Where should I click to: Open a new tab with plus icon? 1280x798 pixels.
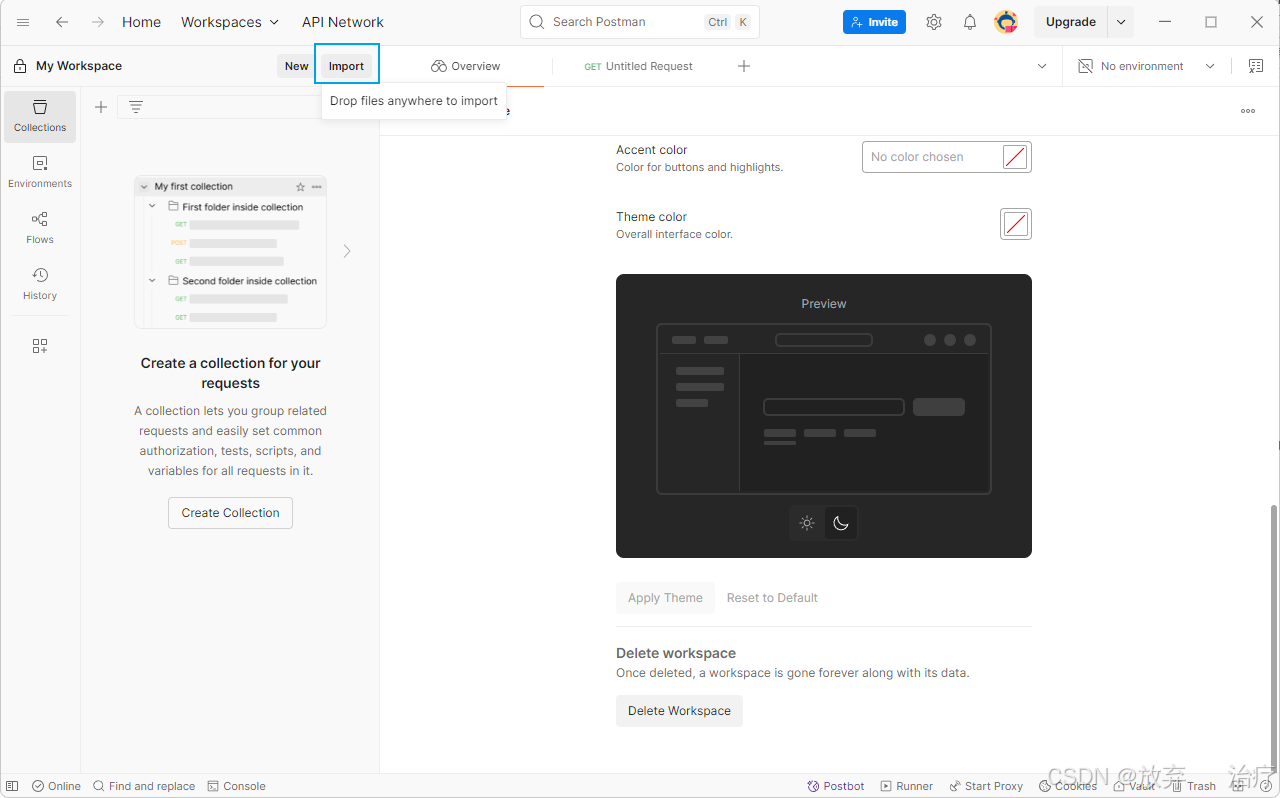click(744, 66)
